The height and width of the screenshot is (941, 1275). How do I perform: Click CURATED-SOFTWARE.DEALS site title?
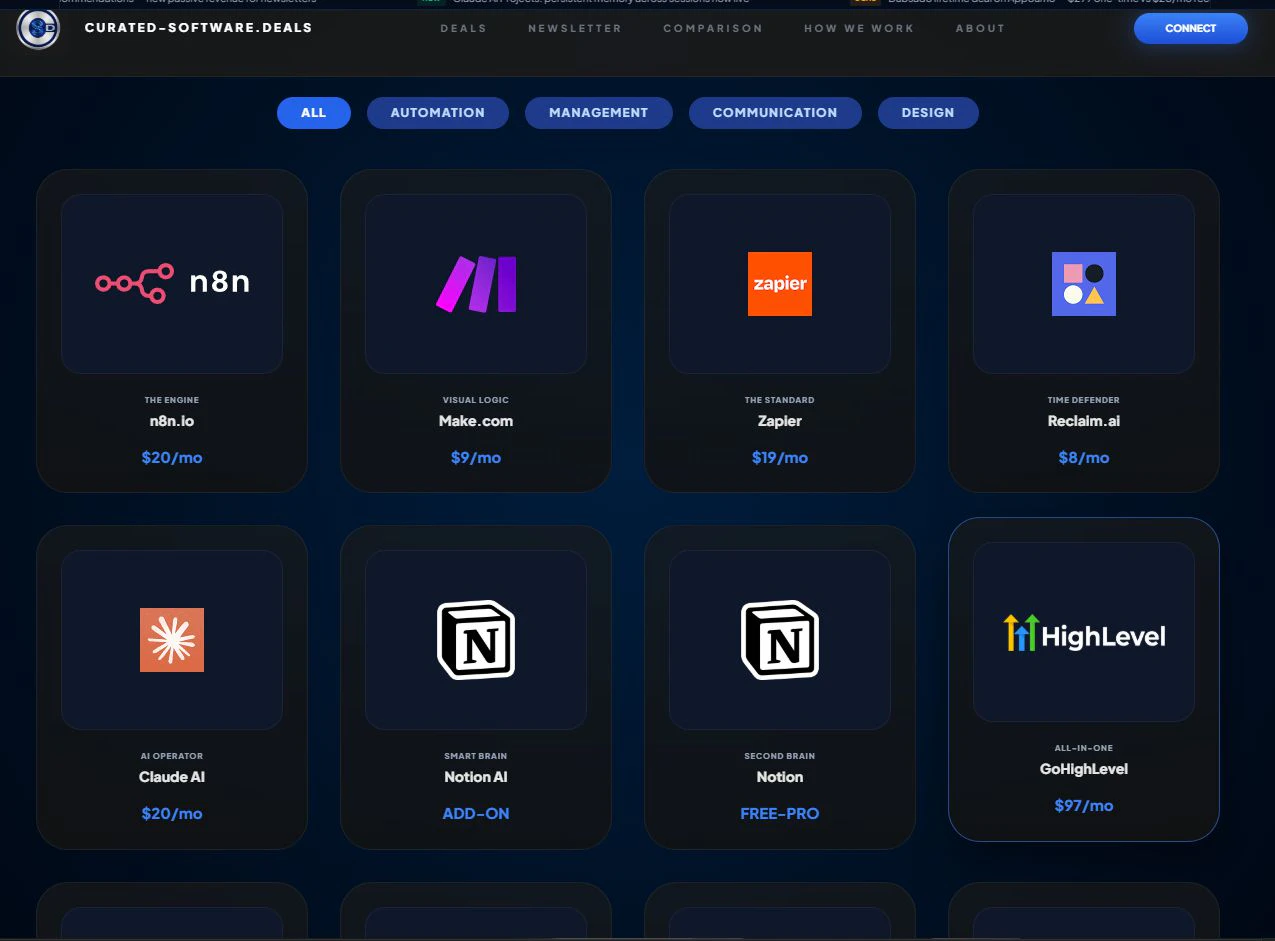pos(199,28)
